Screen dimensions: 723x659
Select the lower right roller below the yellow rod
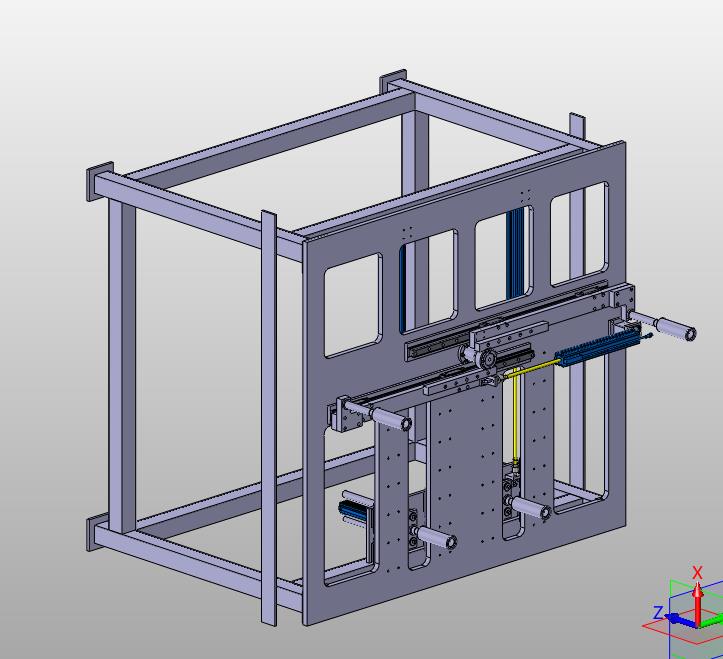coord(530,507)
